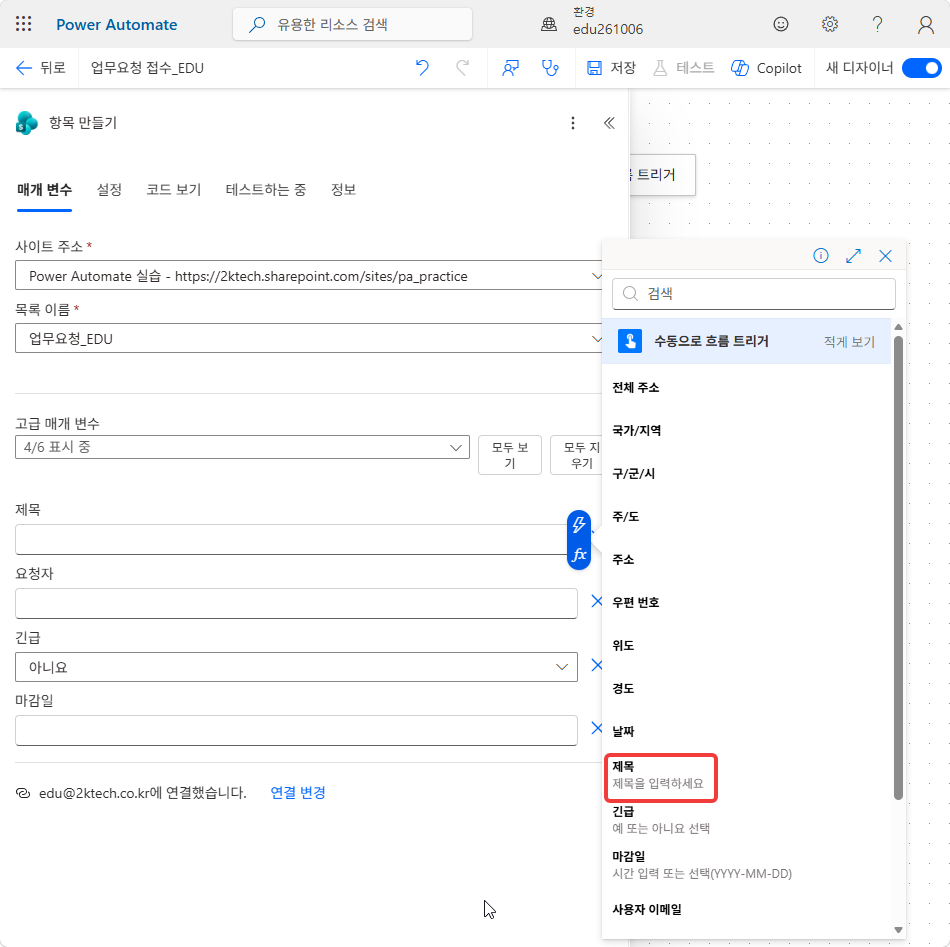Save the flow with 저장 button

(611, 68)
